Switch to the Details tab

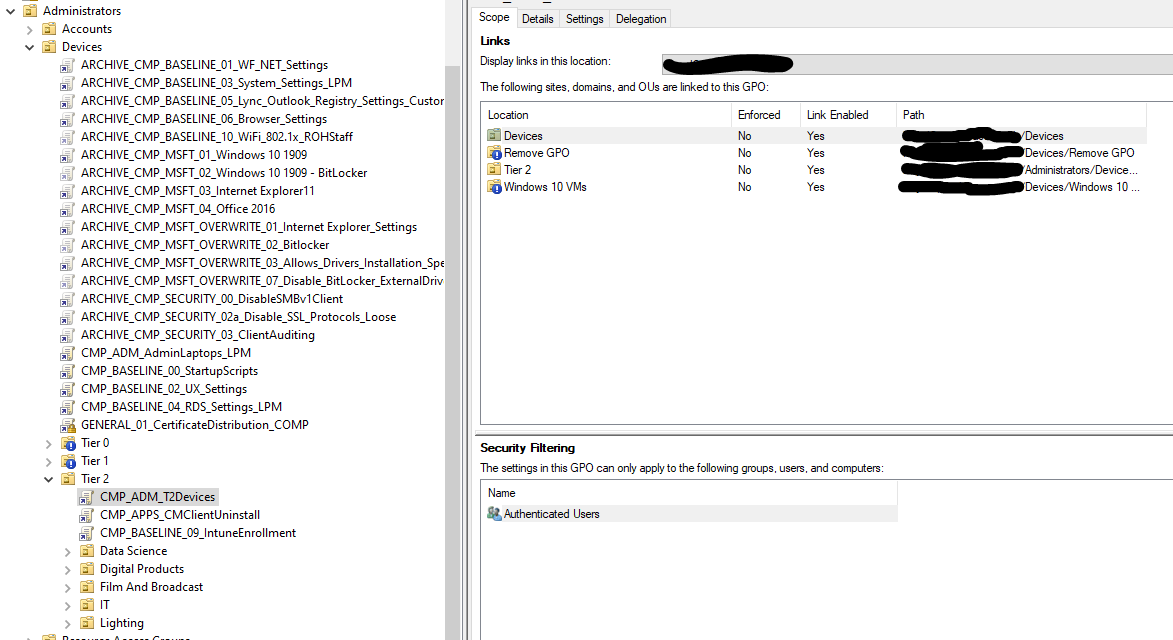pyautogui.click(x=537, y=19)
